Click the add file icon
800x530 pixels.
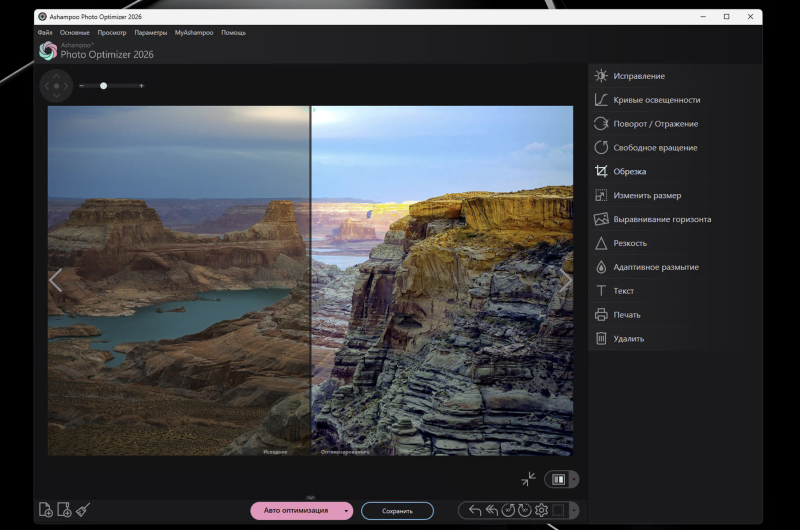46,510
